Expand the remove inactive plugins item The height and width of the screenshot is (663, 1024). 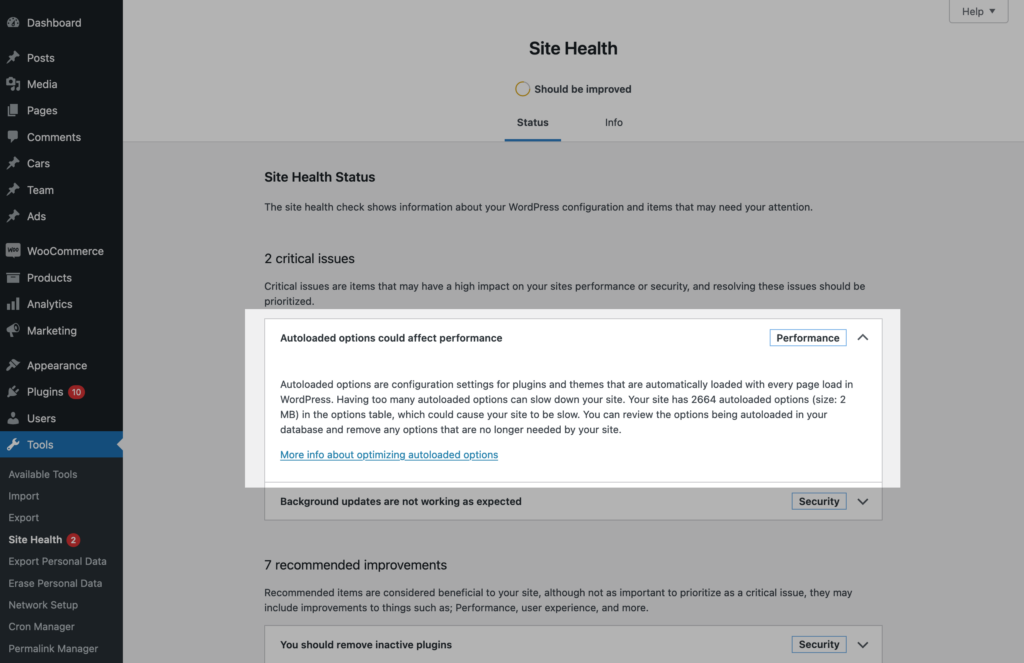tap(863, 645)
